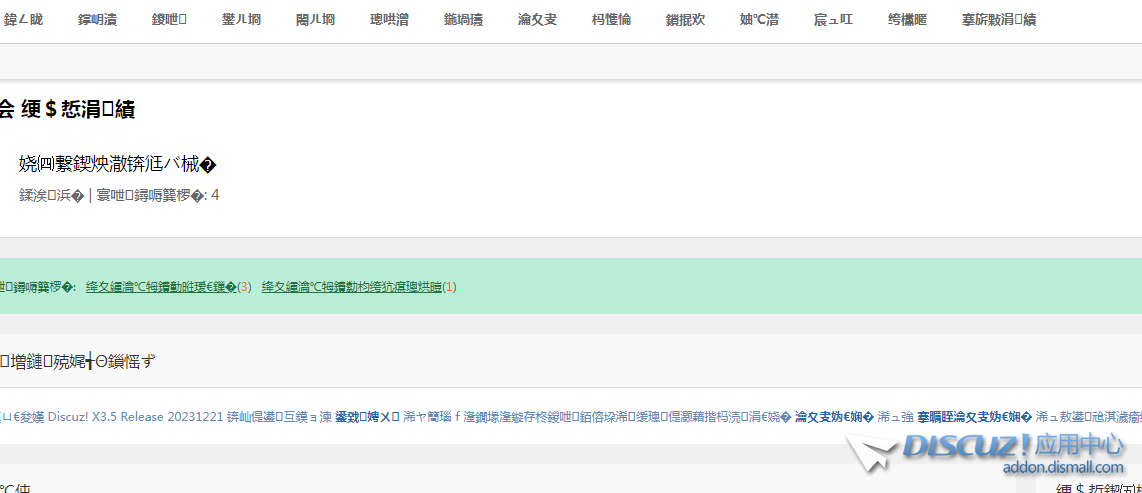Open the tenth top navigation menu item
Viewport: 1142px width, 493px height.
[x=685, y=20]
